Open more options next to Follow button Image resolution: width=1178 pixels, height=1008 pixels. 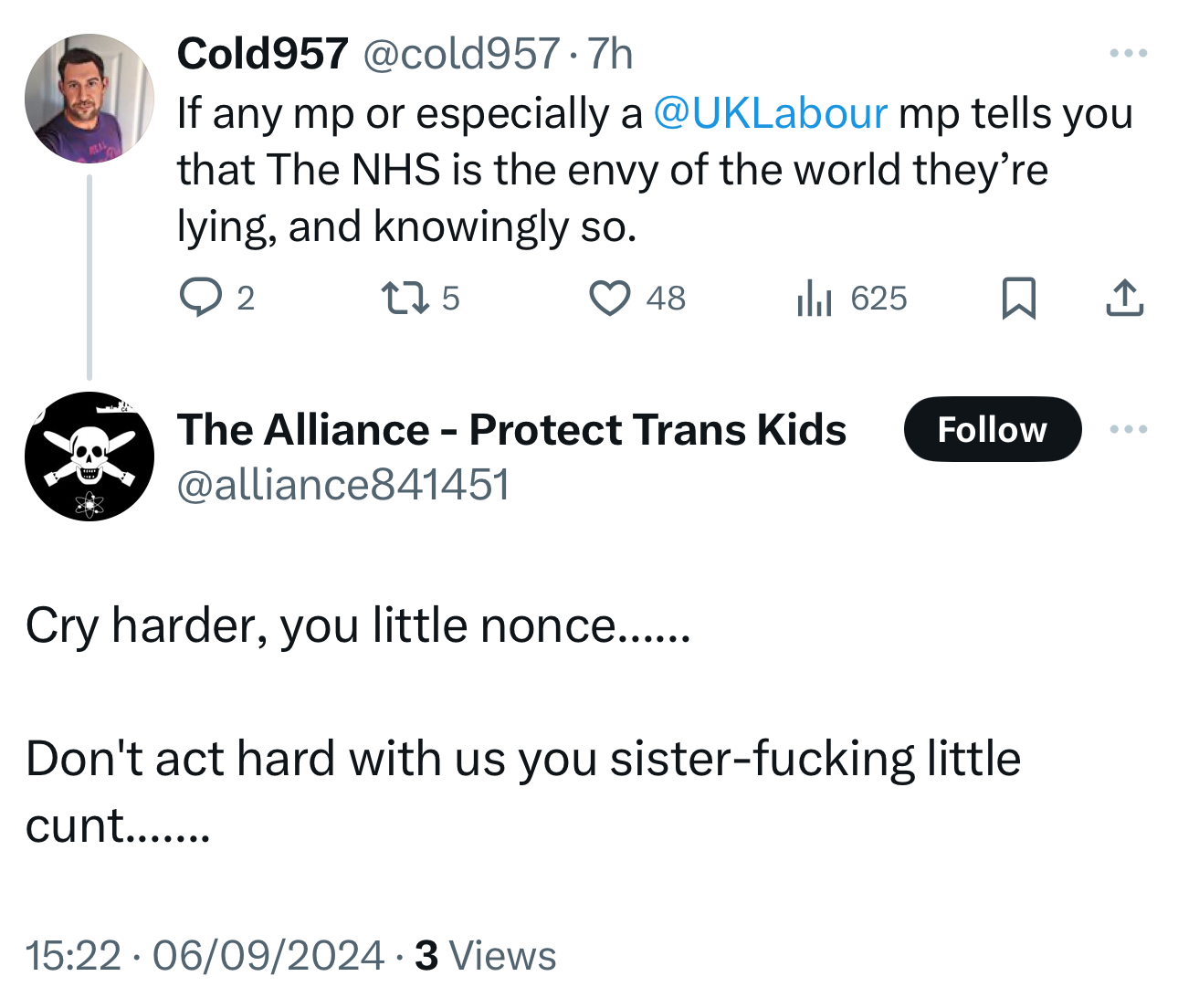pos(1129,429)
